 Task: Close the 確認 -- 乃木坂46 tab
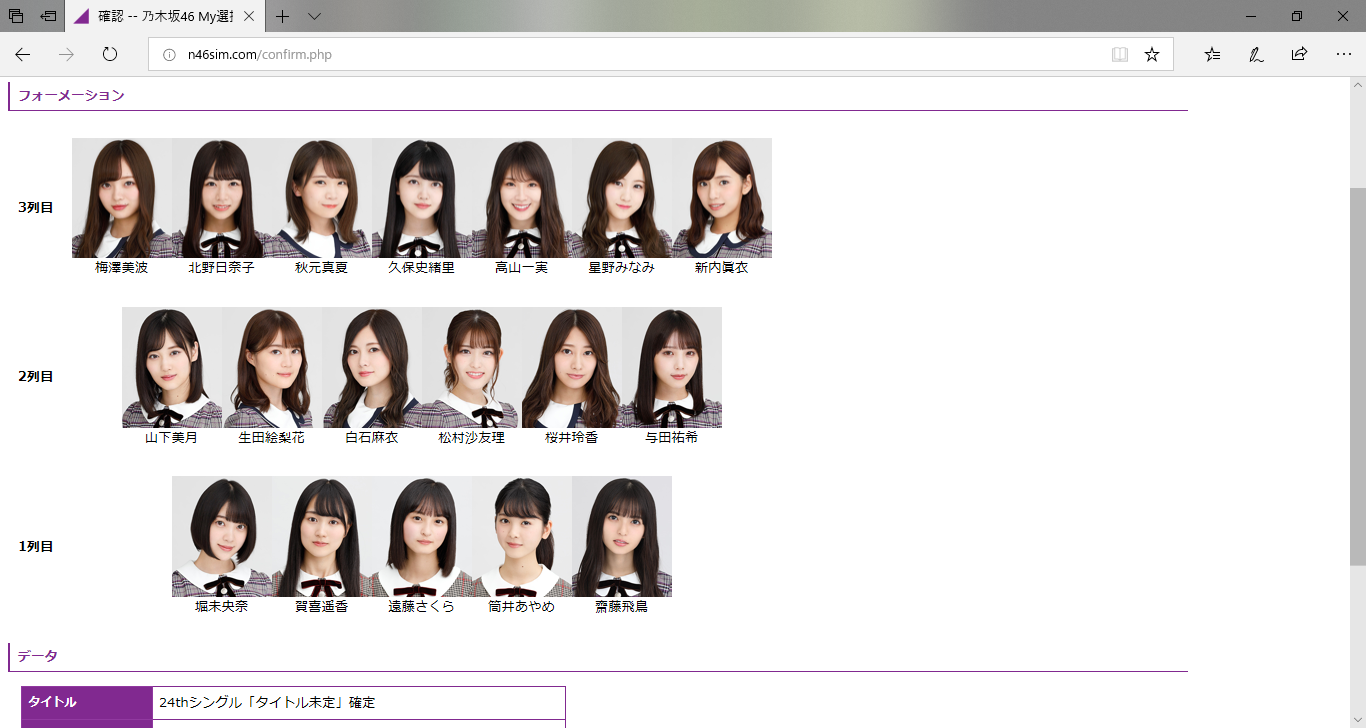(x=249, y=16)
